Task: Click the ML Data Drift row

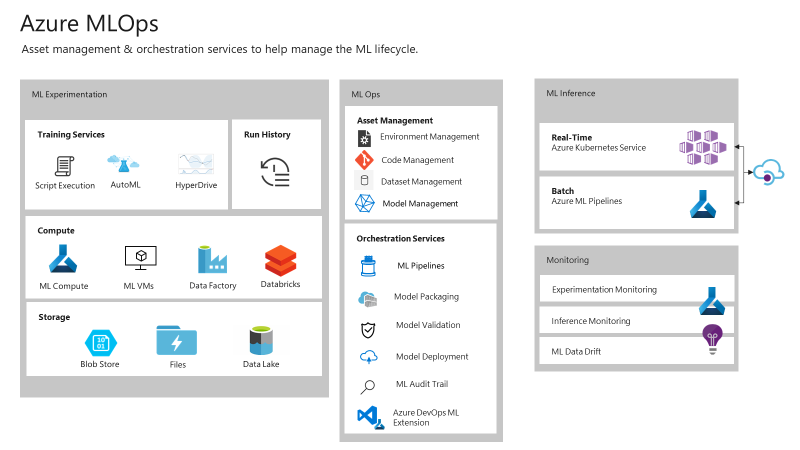Action: 637,351
